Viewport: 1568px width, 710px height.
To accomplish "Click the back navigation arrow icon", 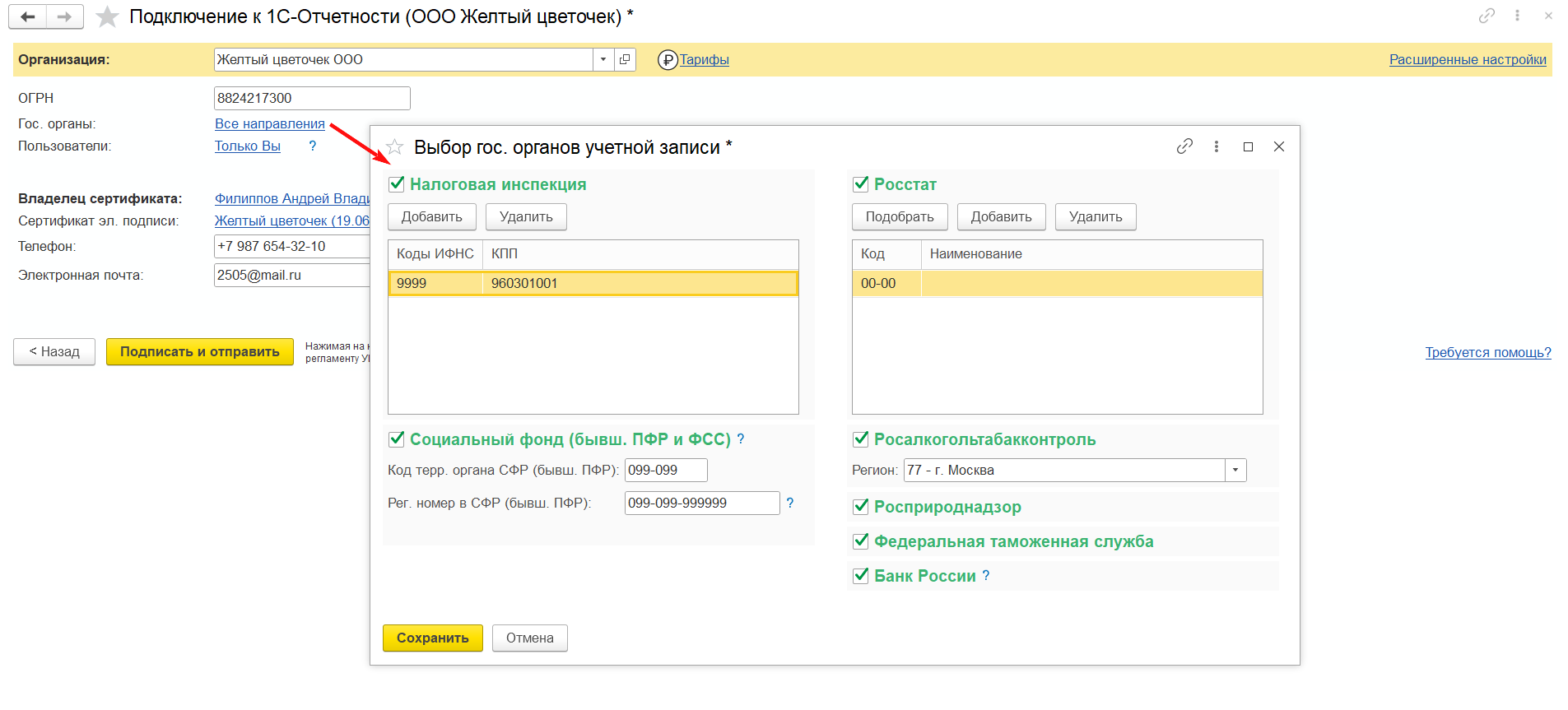I will coord(28,16).
